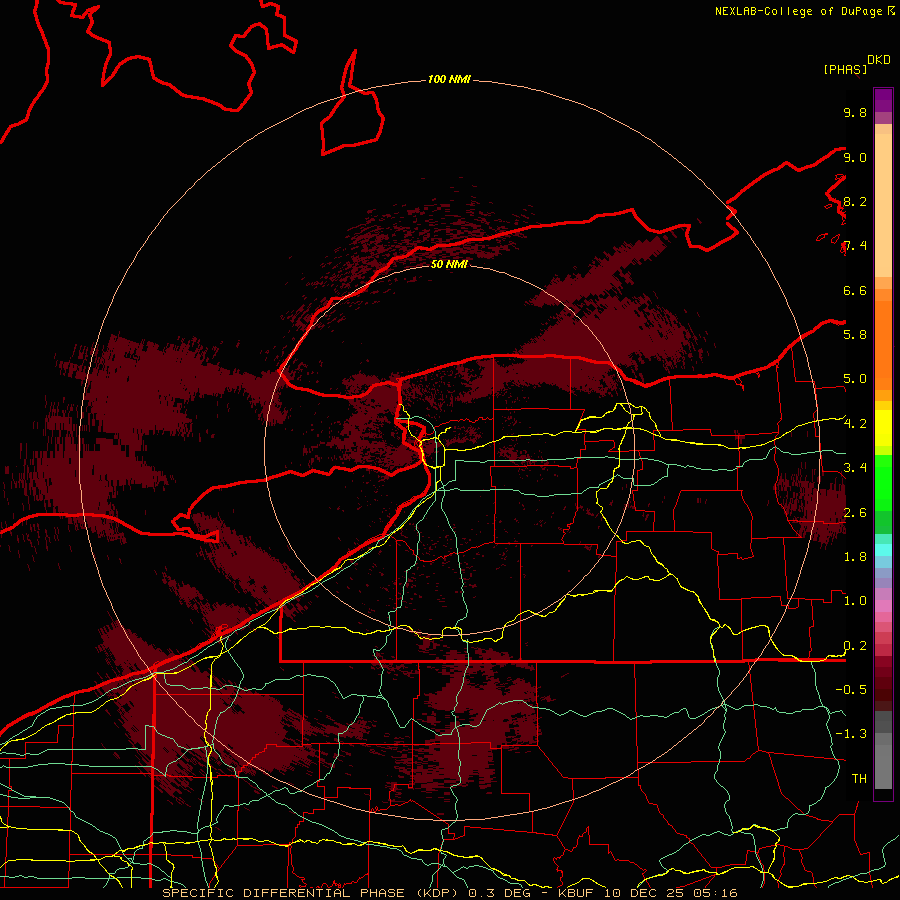Click the 2.6 scale value

click(855, 513)
